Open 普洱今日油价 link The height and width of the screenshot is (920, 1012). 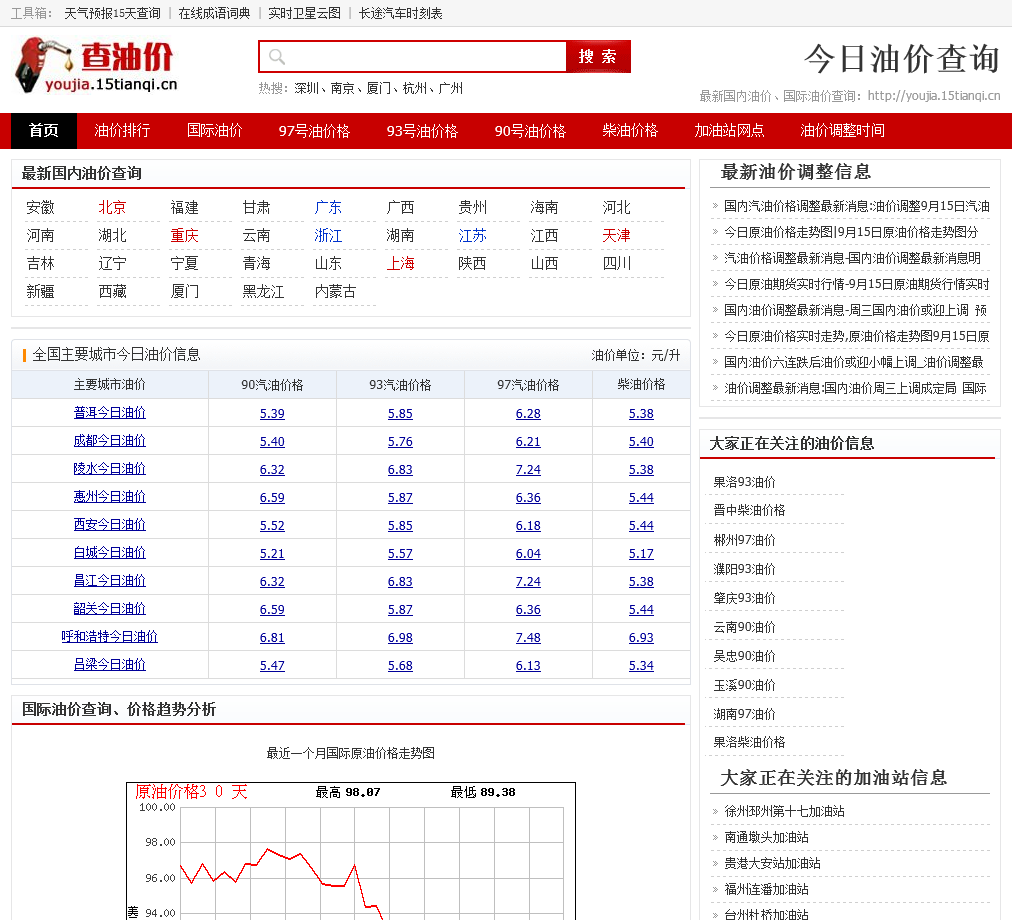tap(110, 413)
